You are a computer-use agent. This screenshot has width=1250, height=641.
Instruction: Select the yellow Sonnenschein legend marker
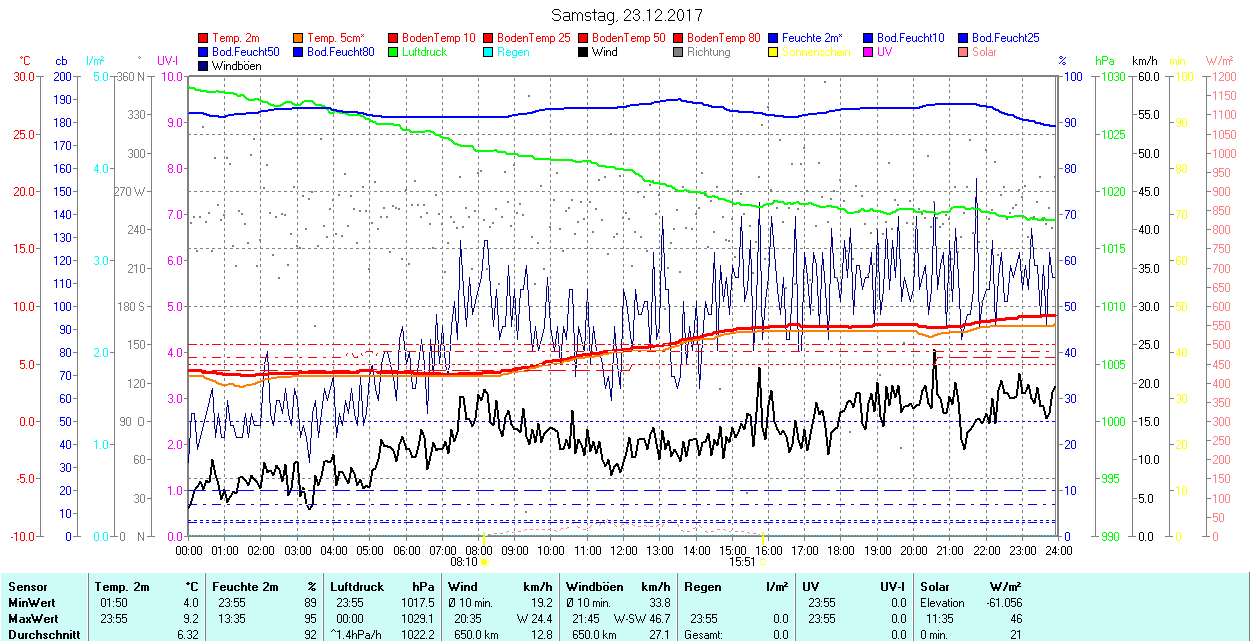point(773,52)
